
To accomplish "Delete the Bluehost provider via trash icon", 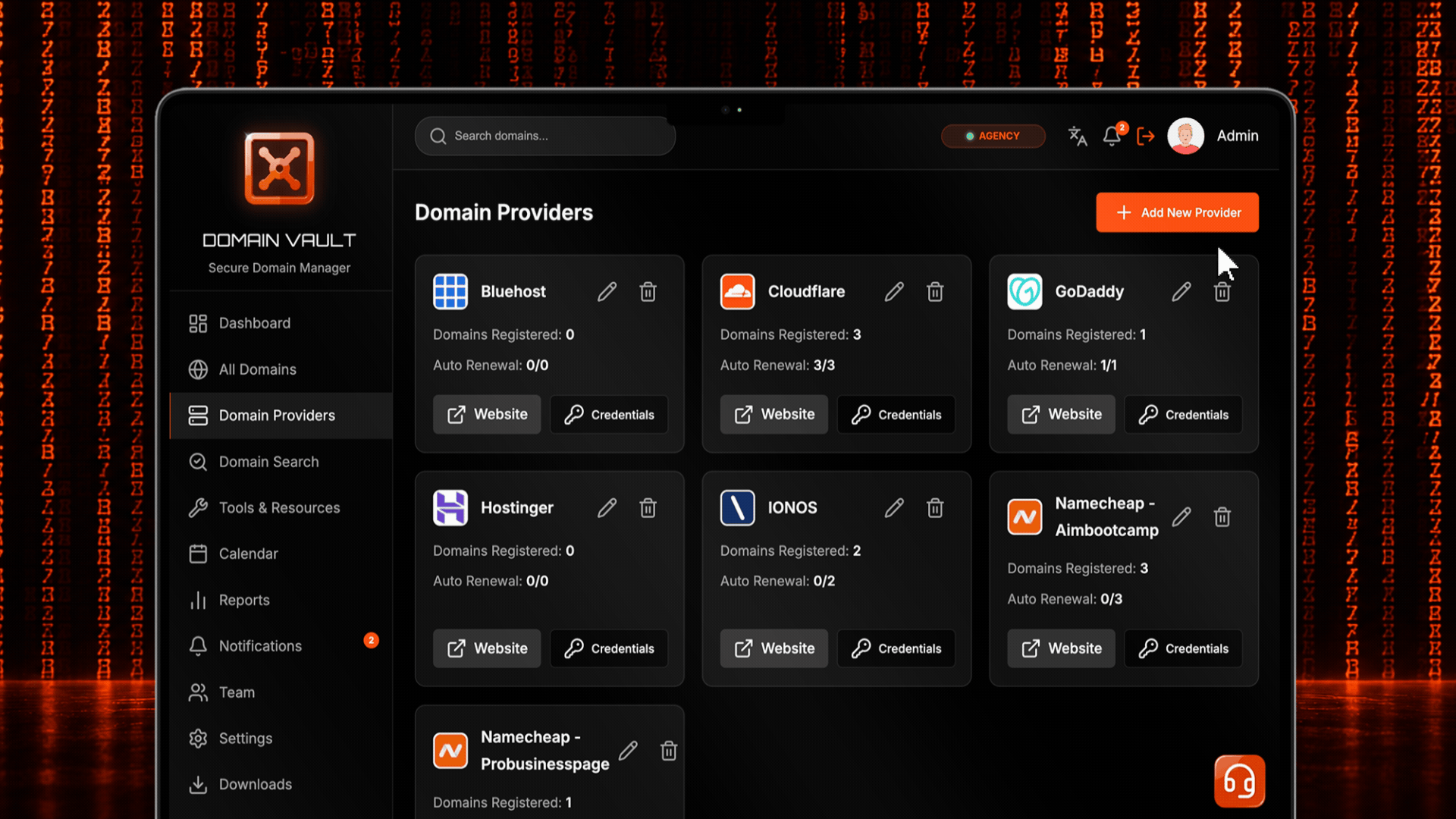I will point(648,292).
